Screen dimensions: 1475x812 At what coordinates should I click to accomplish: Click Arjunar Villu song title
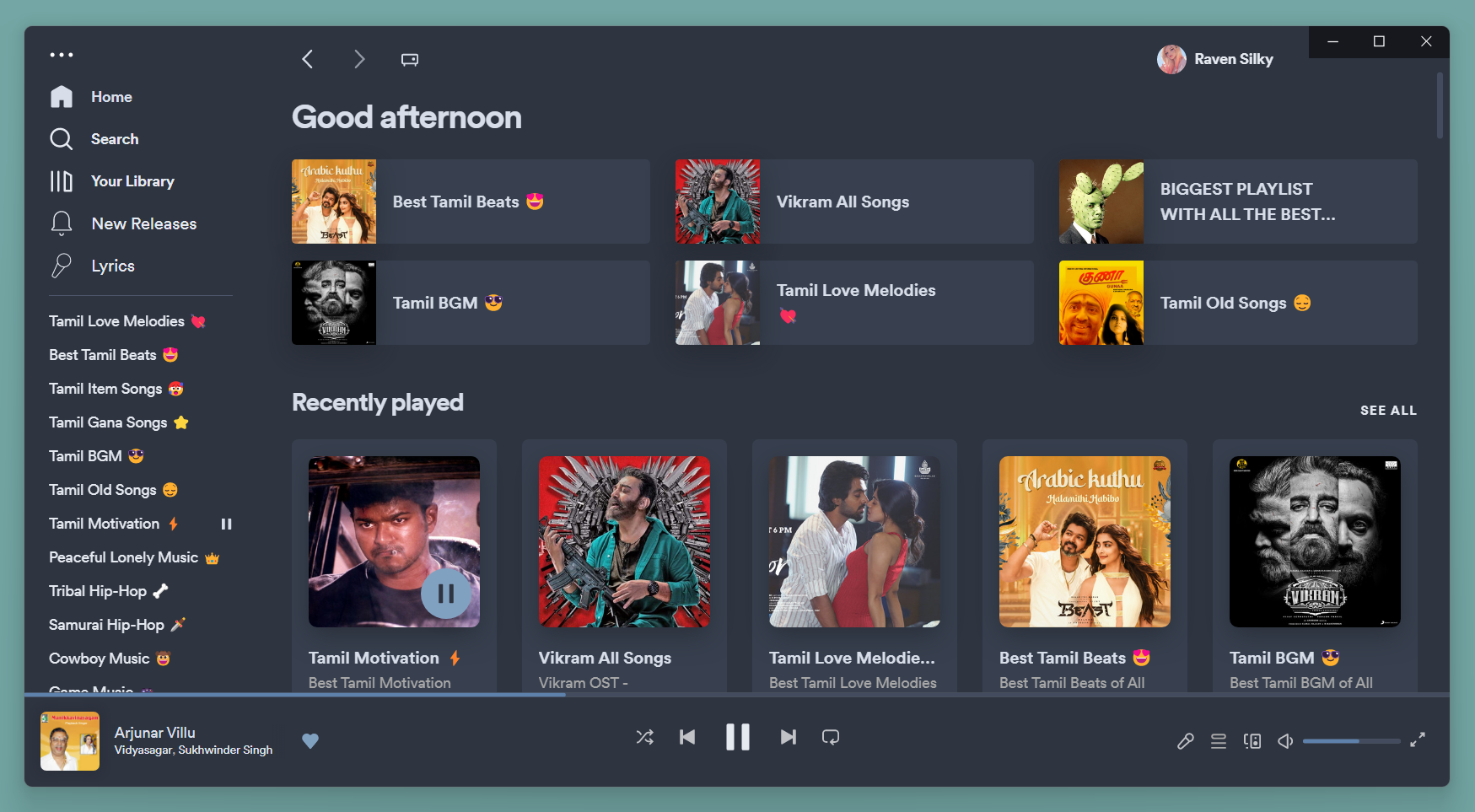coord(155,733)
